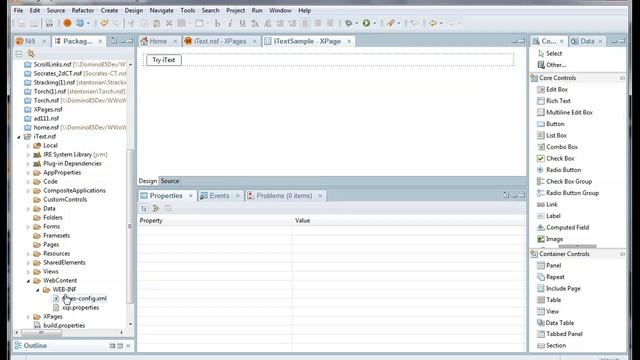Select the Repeat container control
Image resolution: width=640 pixels, height=360 pixels.
pyautogui.click(x=551, y=277)
